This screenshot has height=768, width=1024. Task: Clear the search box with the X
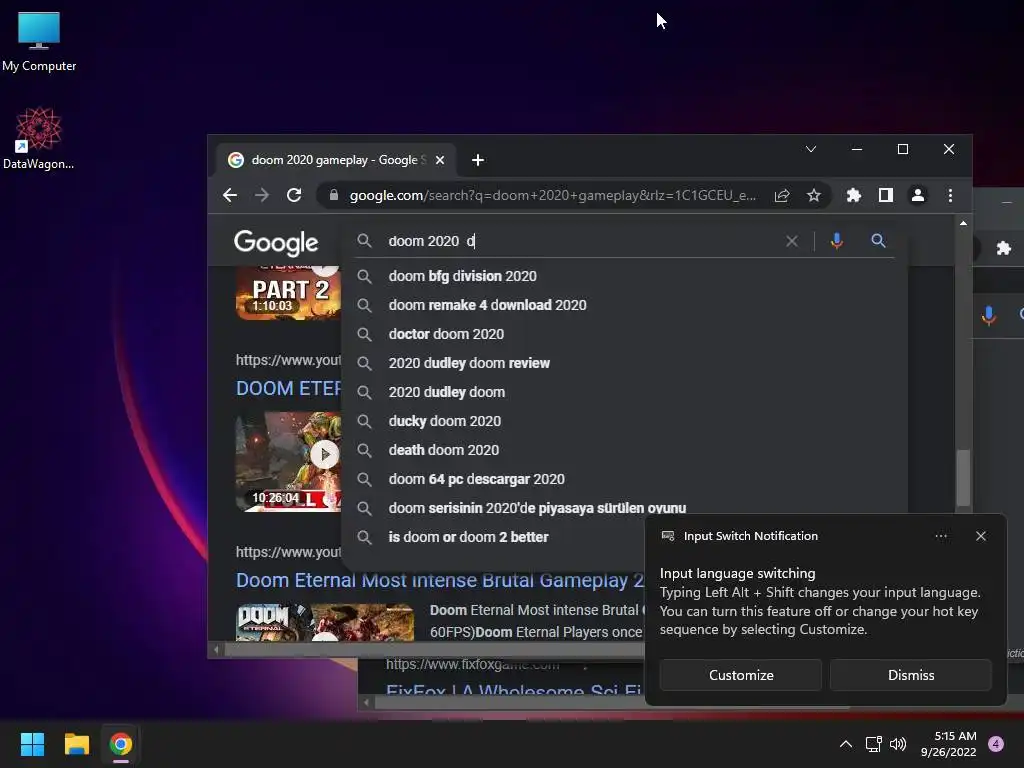click(x=792, y=242)
